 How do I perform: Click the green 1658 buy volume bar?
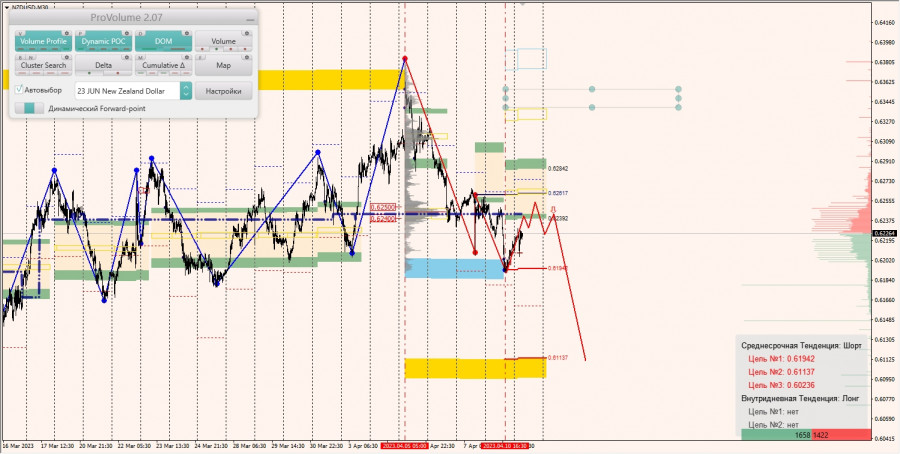pos(775,436)
